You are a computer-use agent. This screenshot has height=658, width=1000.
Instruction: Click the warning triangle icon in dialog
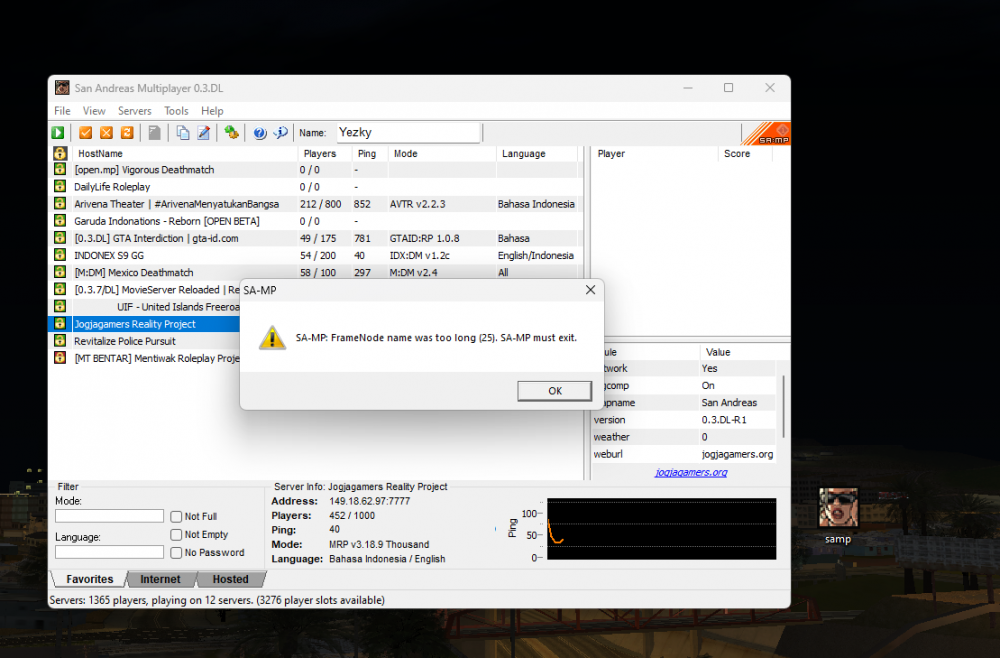(272, 338)
